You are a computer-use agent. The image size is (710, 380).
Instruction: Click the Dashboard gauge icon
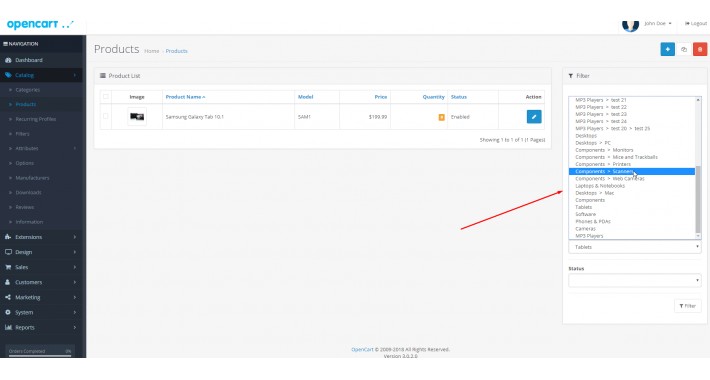tap(8, 60)
